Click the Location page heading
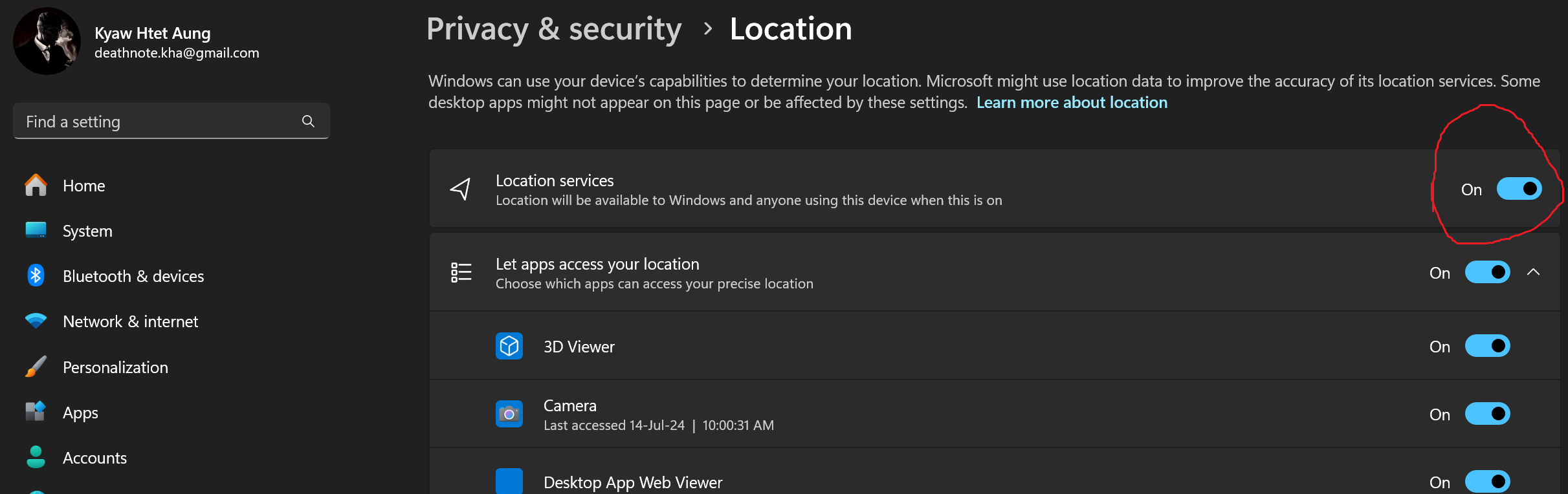Image resolution: width=1568 pixels, height=494 pixels. point(791,29)
